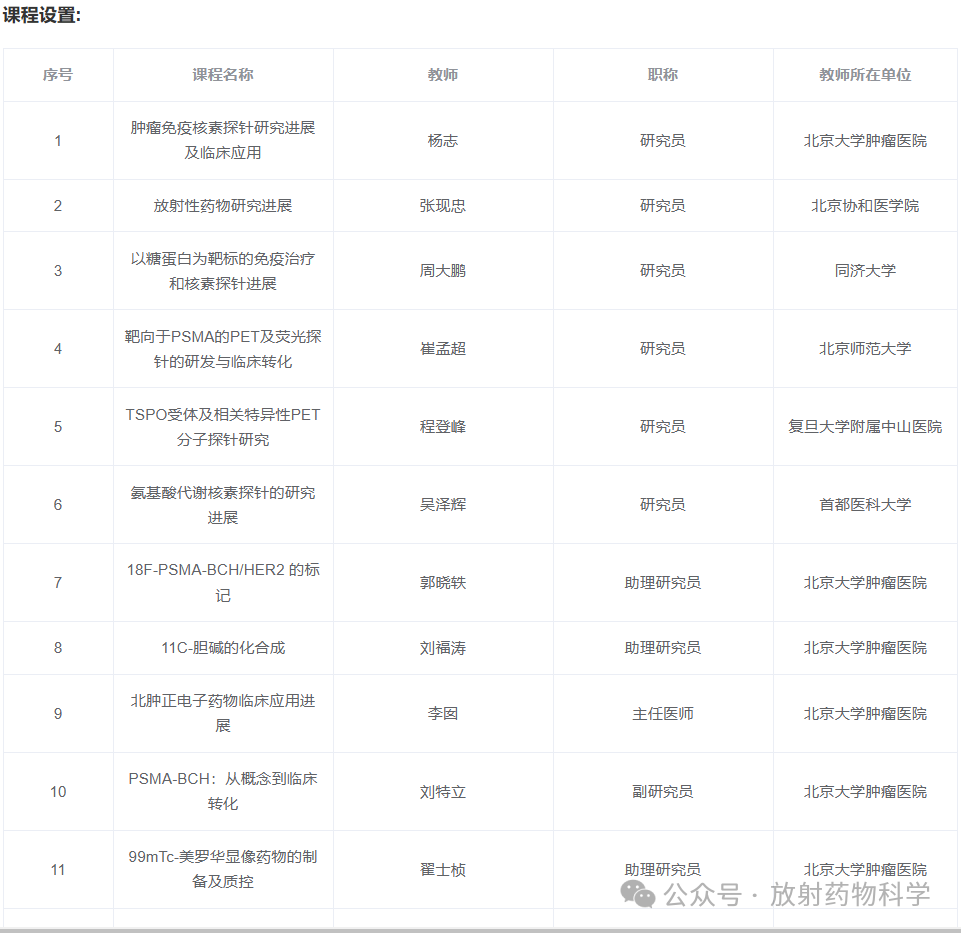The image size is (961, 933).
Task: Click affiliation 首都医科大学
Action: (865, 505)
